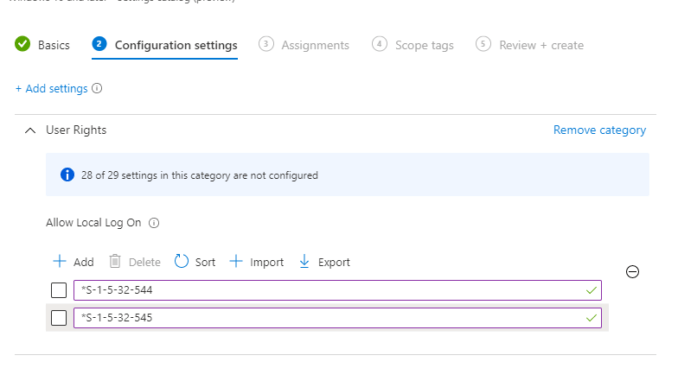Screen dimensions: 678x381
Task: Check the box for *S-1-5-32-545
Action: (x=59, y=318)
